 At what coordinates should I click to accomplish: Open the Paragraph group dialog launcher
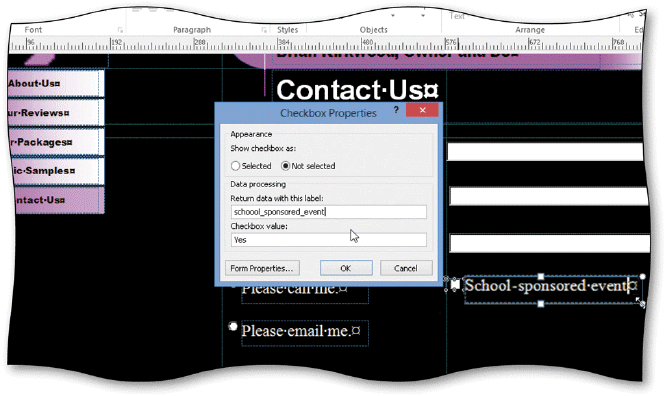point(264,30)
